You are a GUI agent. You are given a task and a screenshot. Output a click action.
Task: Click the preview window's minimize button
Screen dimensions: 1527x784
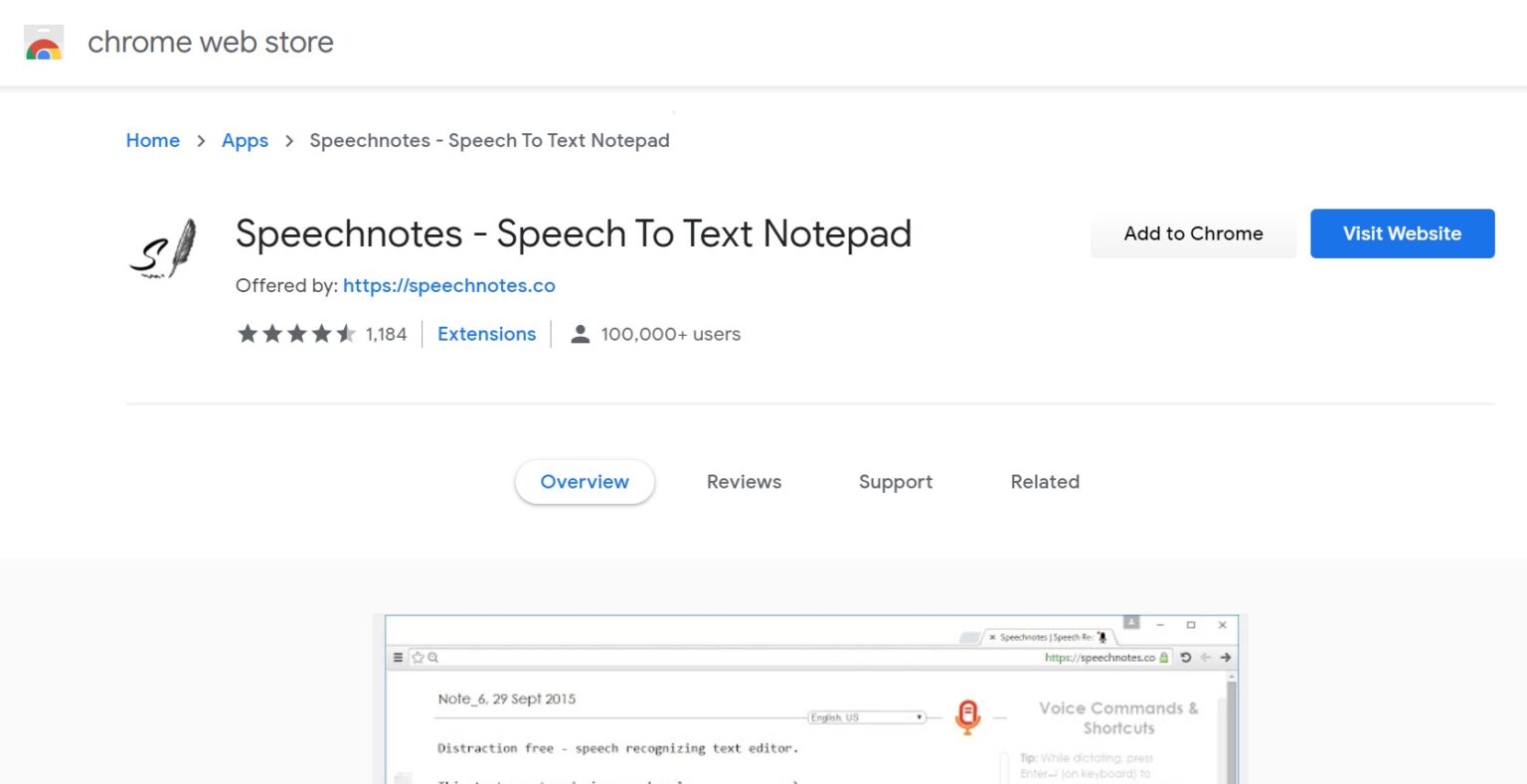point(1160,625)
